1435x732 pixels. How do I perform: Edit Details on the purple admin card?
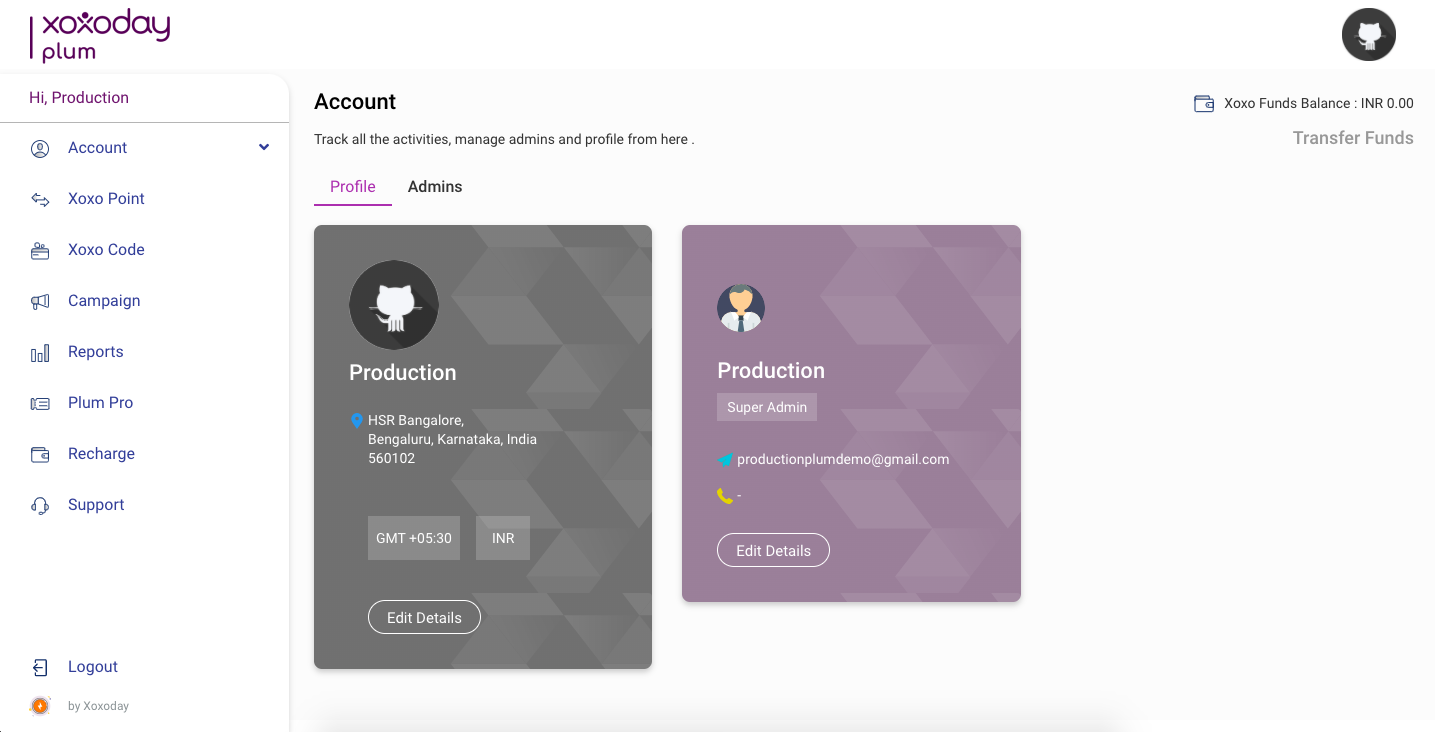(x=773, y=551)
